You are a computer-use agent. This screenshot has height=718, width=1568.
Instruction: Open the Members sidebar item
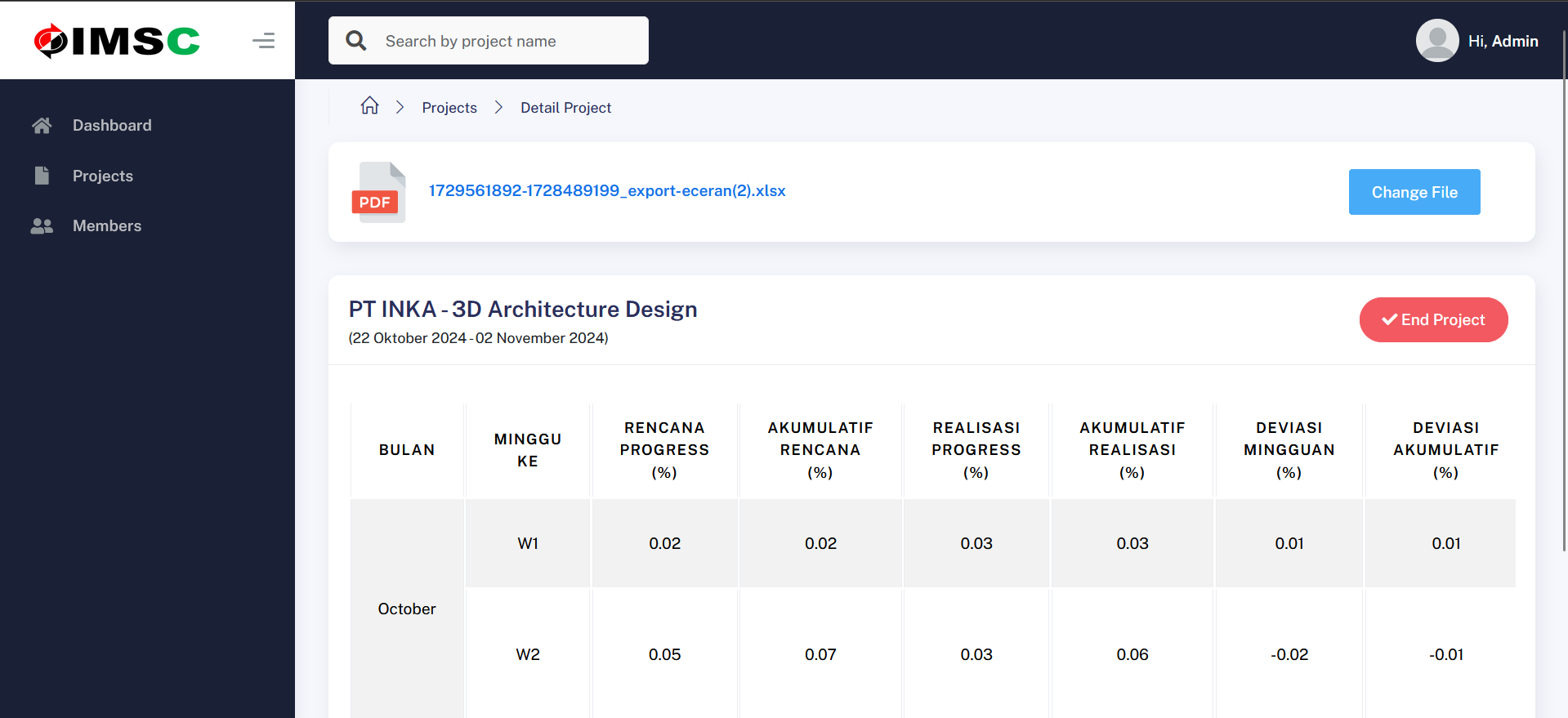pos(107,226)
